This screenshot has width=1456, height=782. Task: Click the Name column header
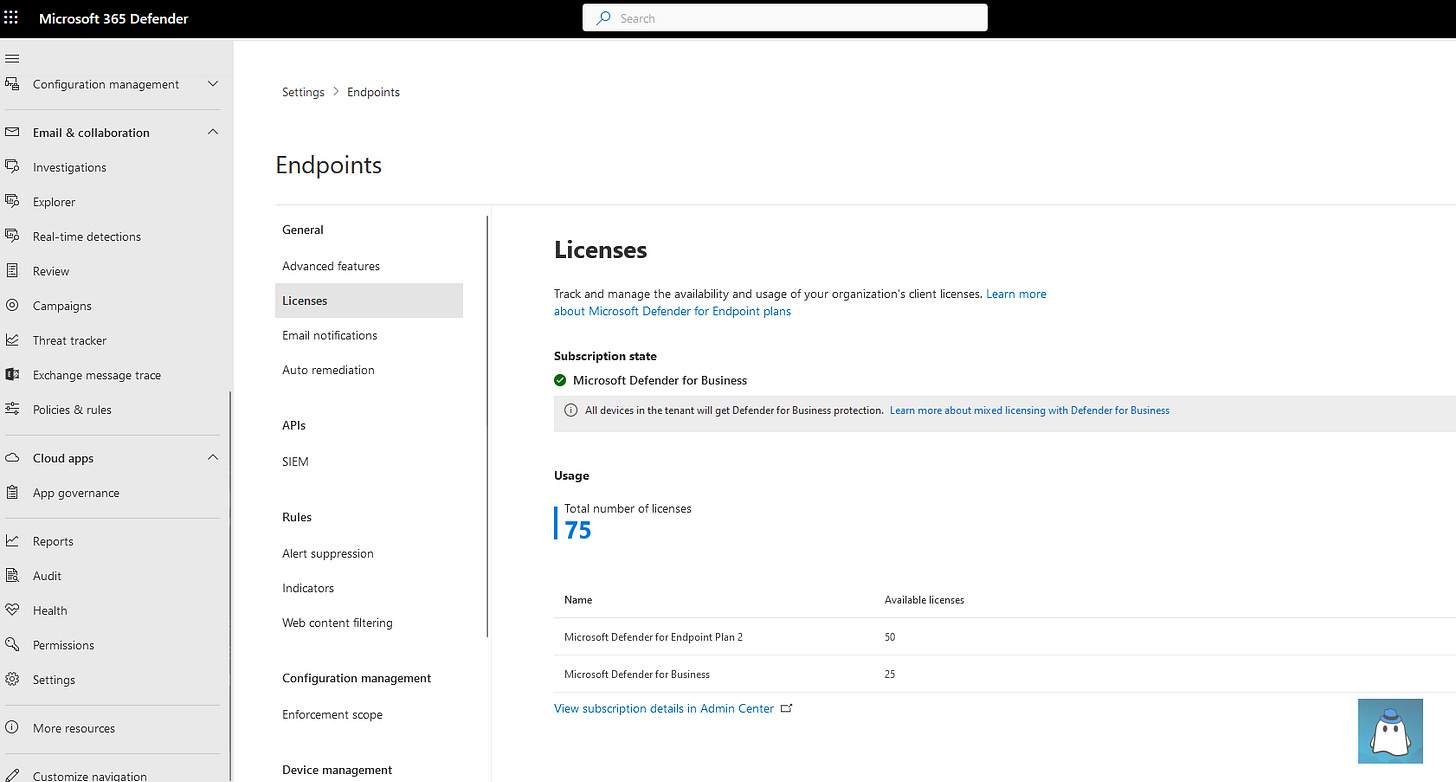578,600
